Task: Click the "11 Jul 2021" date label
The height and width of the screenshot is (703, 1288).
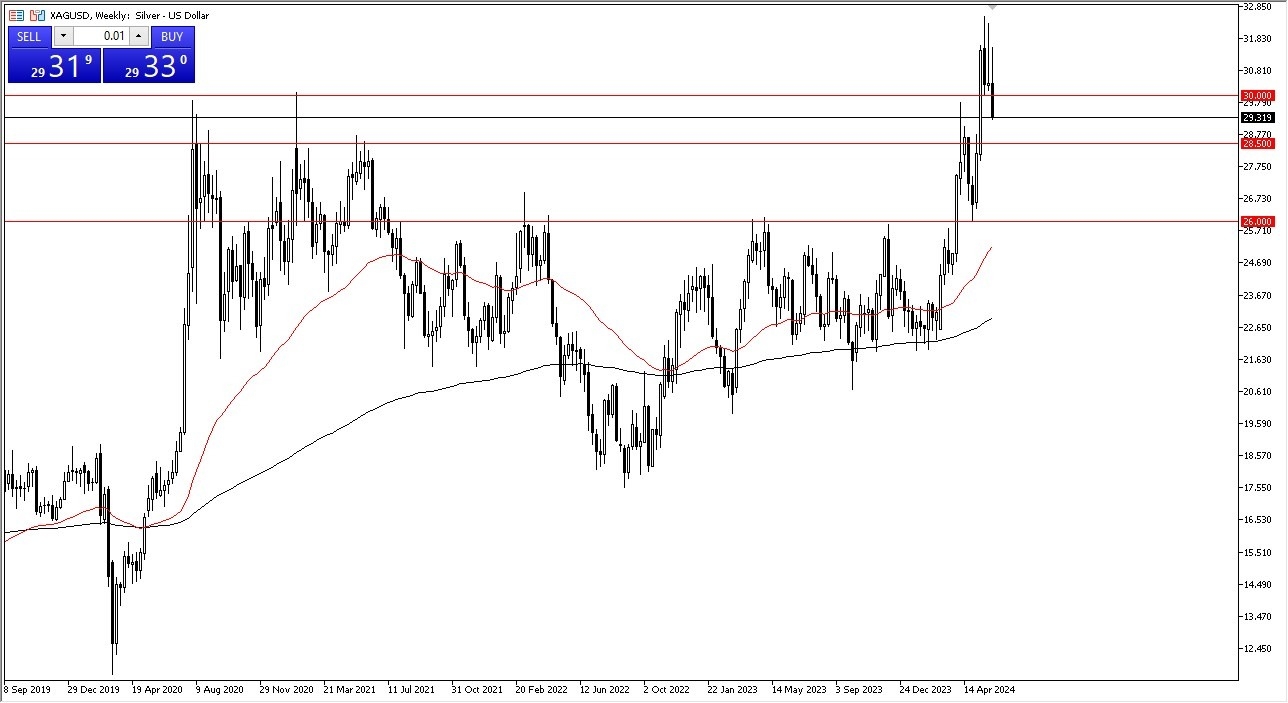Action: click(x=412, y=689)
